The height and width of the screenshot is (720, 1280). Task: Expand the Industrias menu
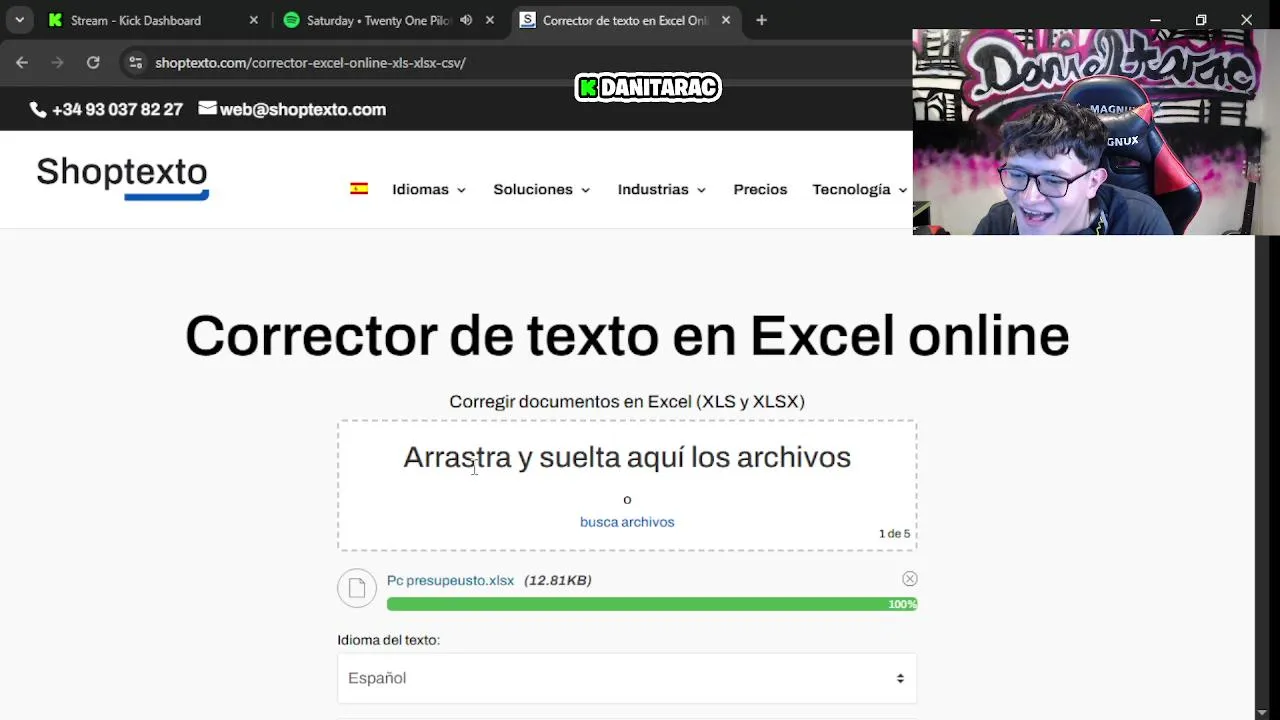(662, 189)
